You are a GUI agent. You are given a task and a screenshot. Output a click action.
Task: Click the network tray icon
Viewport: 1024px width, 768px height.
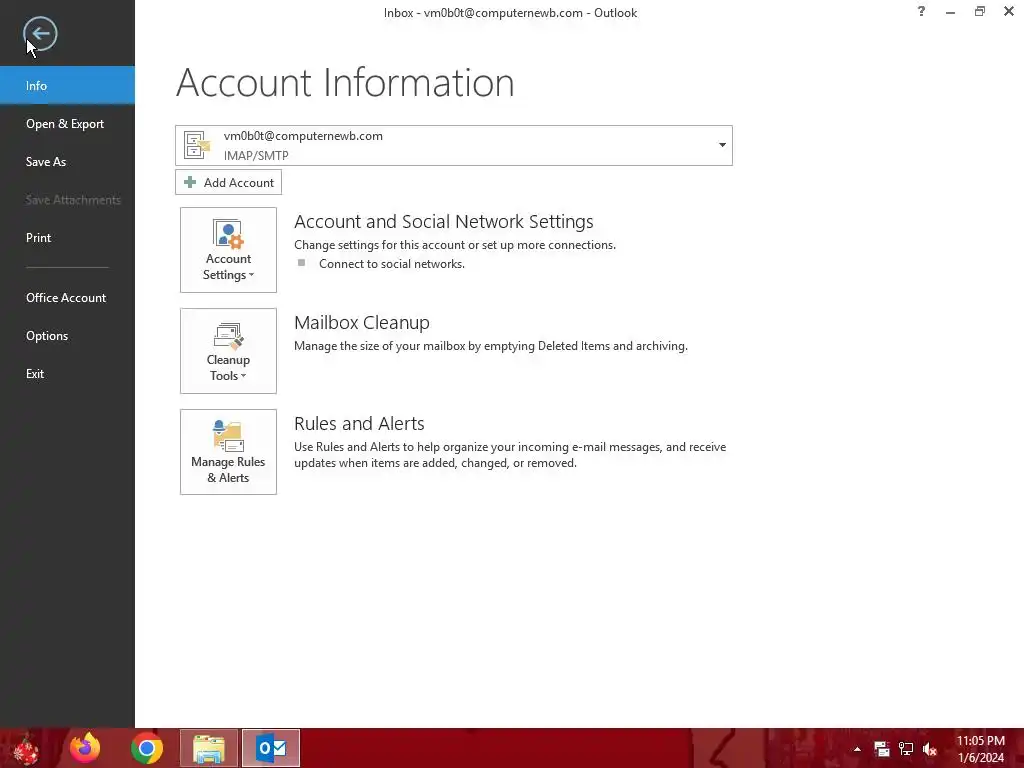906,749
